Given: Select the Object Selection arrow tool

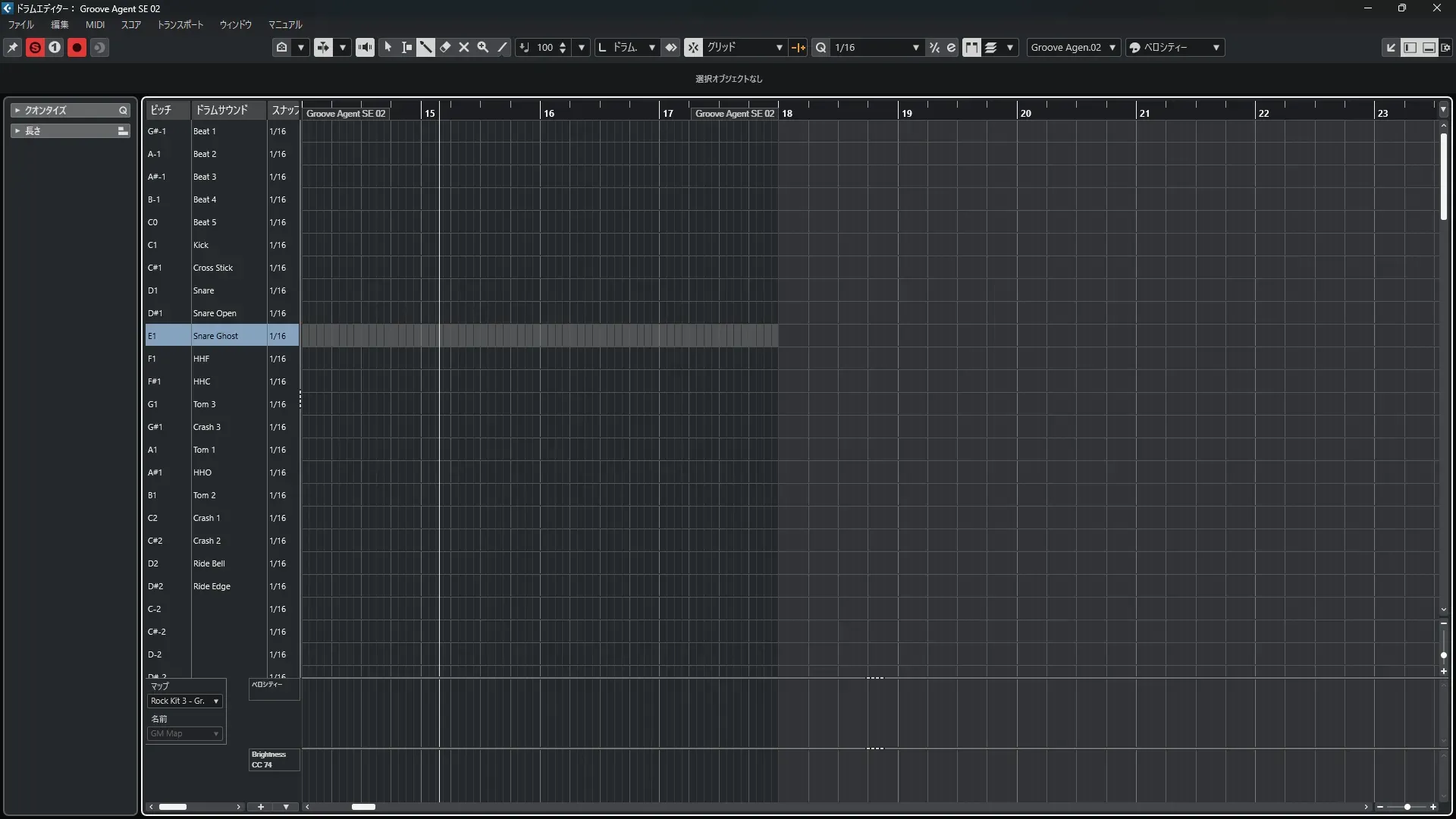Looking at the screenshot, I should [388, 47].
